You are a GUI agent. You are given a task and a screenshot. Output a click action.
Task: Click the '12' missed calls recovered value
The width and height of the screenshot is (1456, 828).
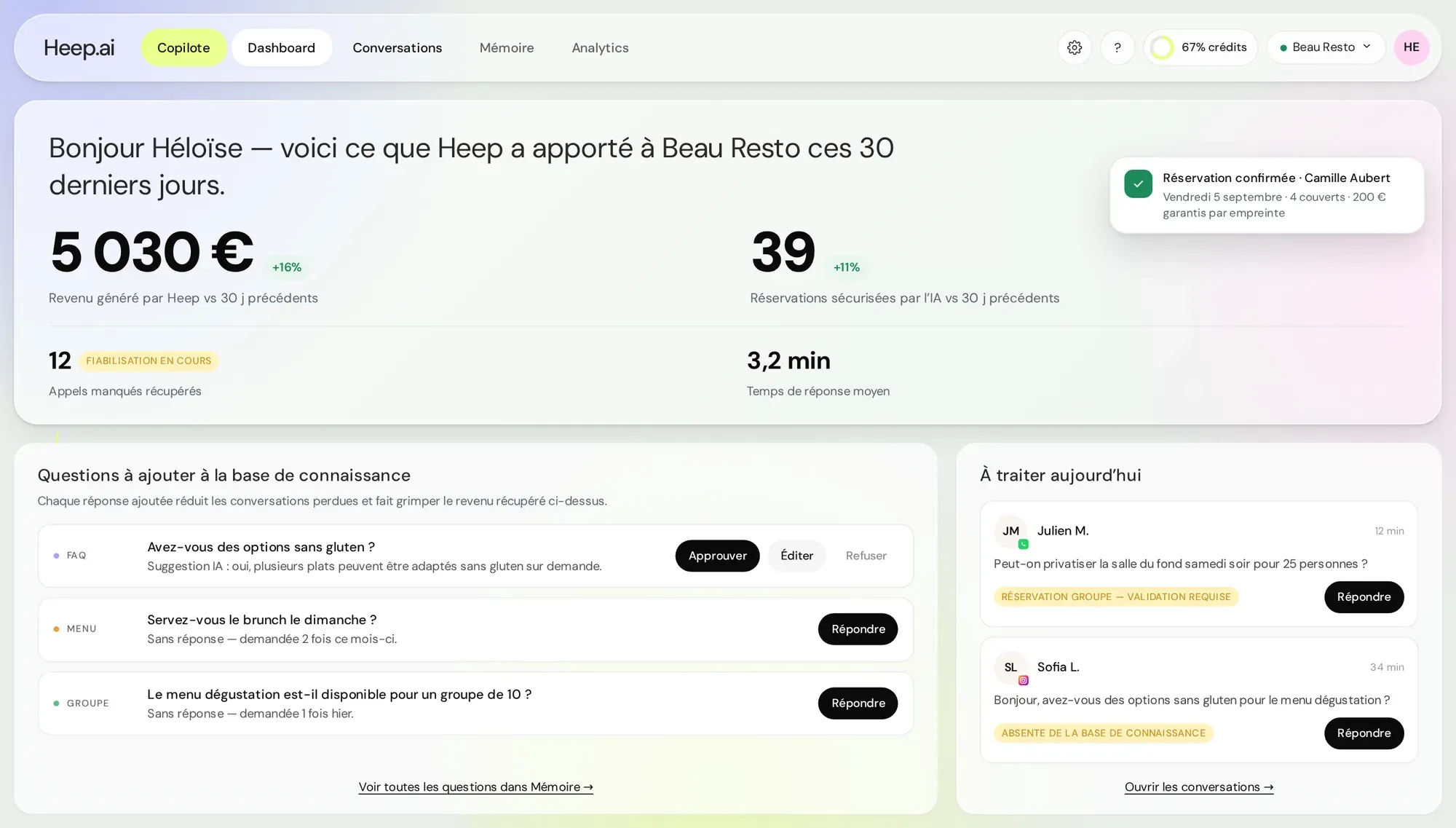60,361
